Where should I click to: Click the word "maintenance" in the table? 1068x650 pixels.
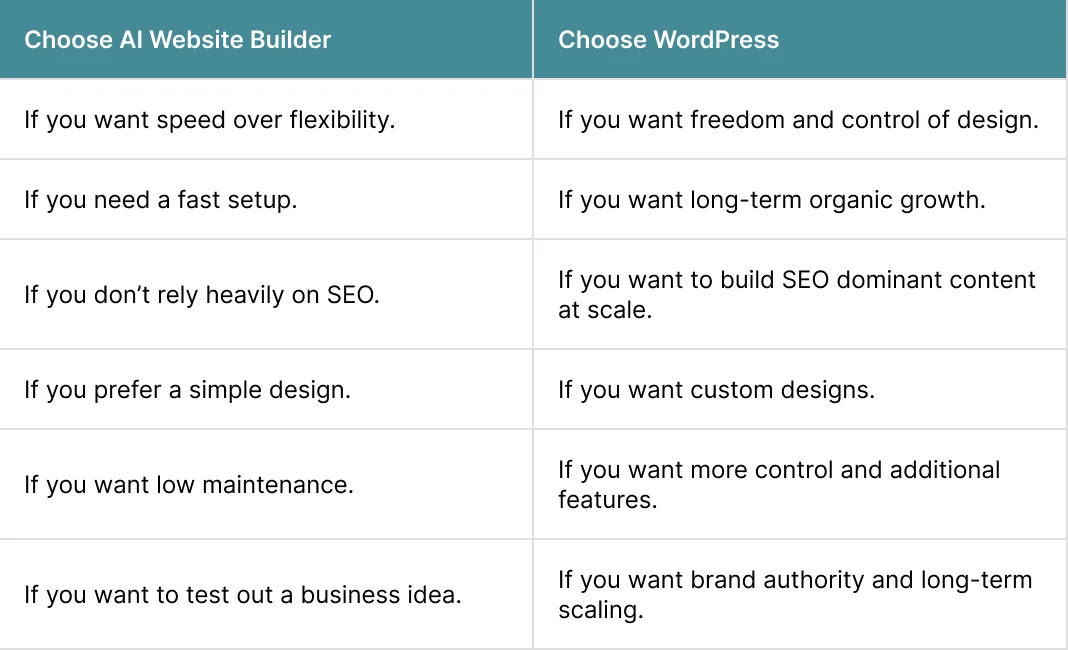(x=292, y=485)
